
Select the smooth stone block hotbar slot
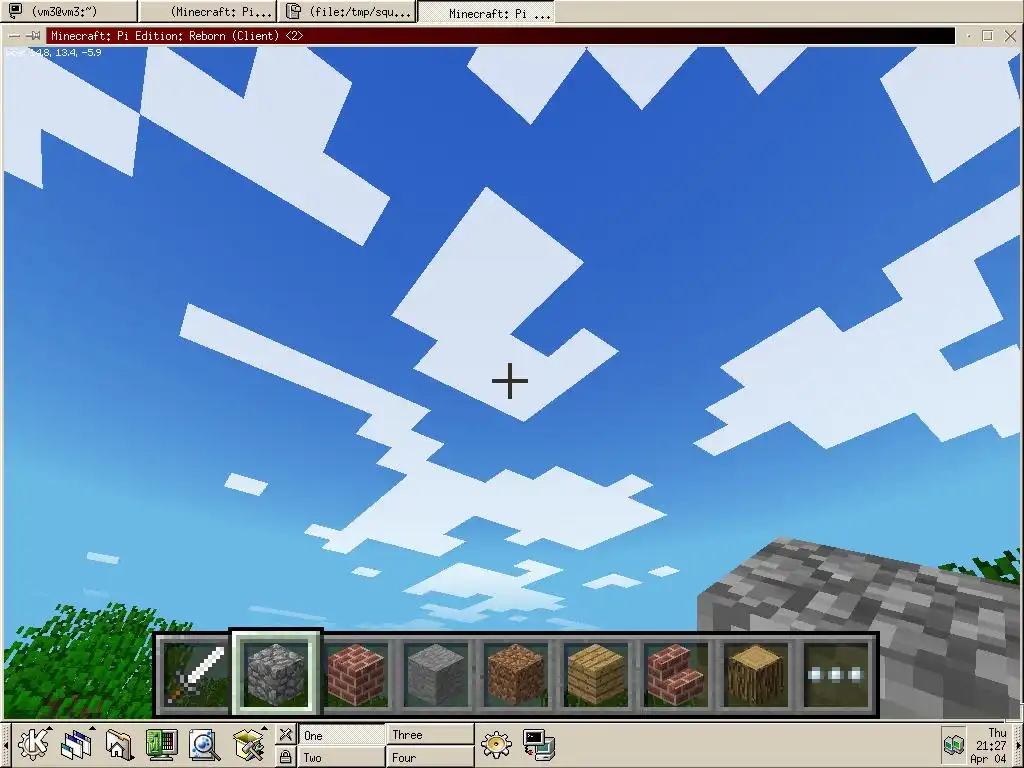tap(436, 674)
